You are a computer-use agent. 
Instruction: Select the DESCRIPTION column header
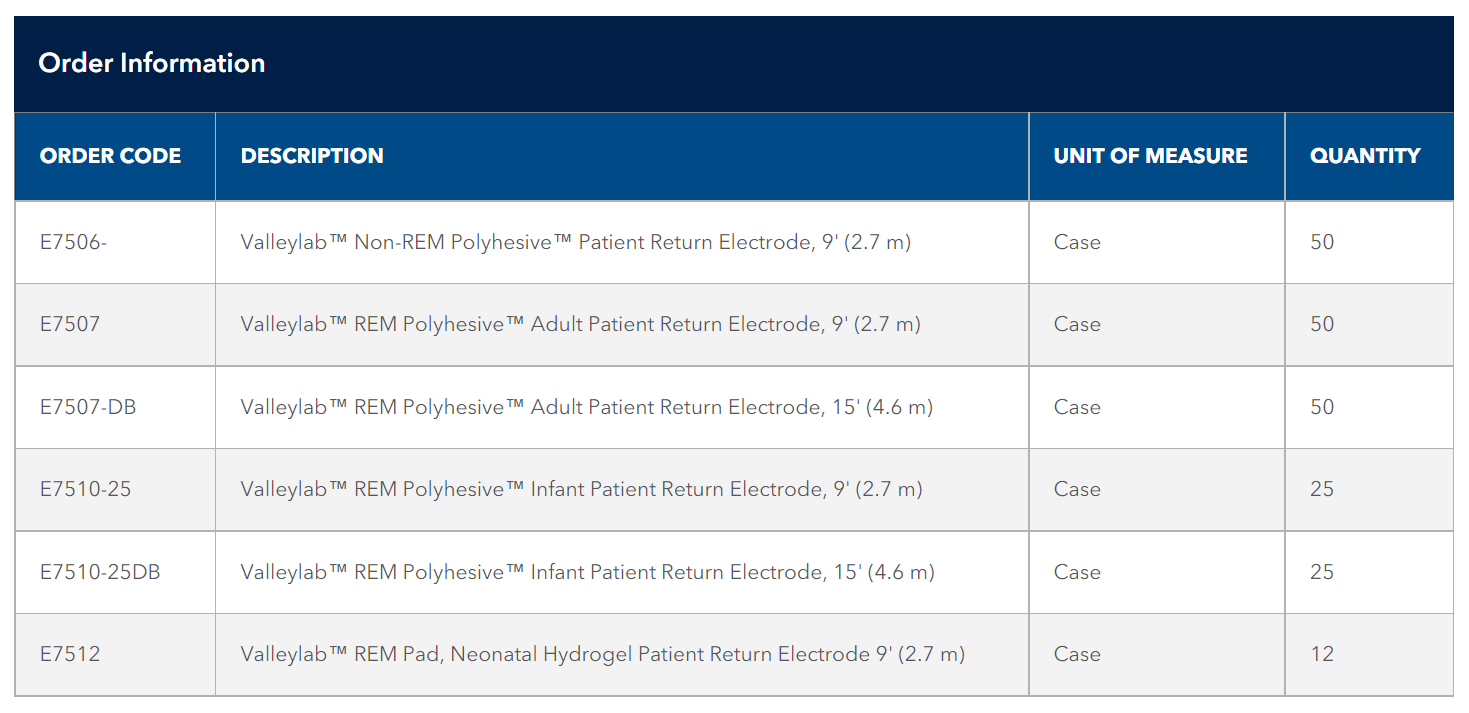coord(312,156)
